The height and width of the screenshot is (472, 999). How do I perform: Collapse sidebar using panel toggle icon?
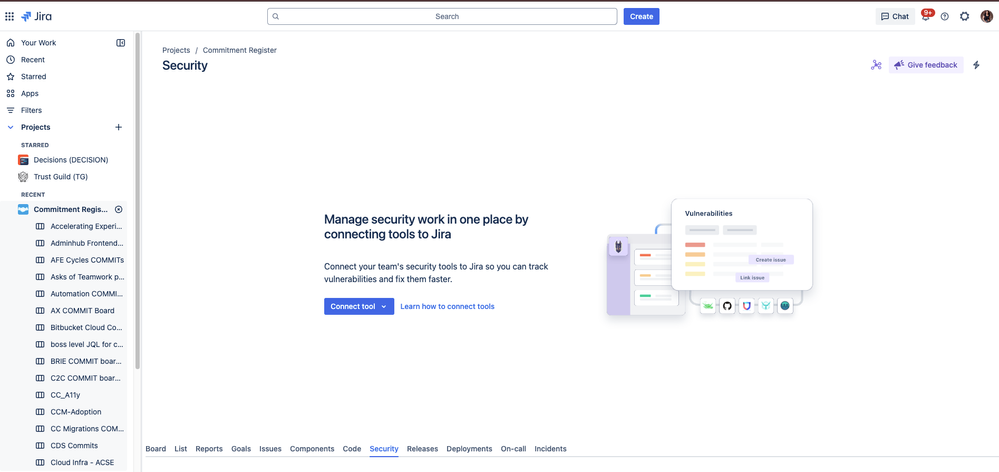(x=120, y=43)
